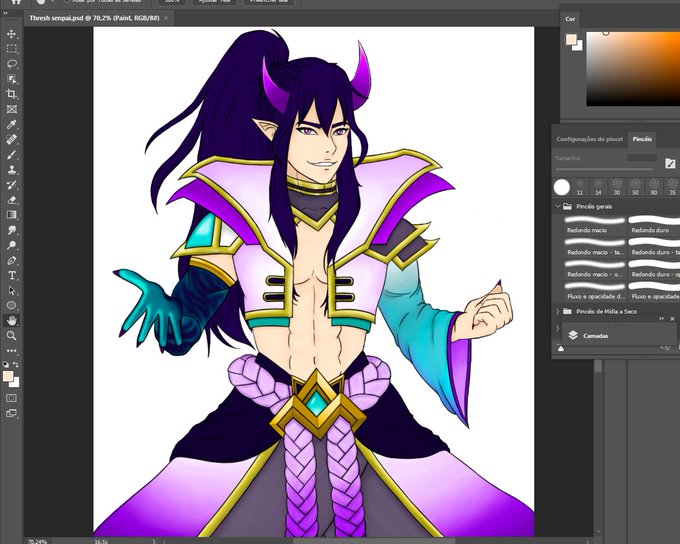
Task: Click the zoom percentage field in status bar
Action: pos(37,541)
